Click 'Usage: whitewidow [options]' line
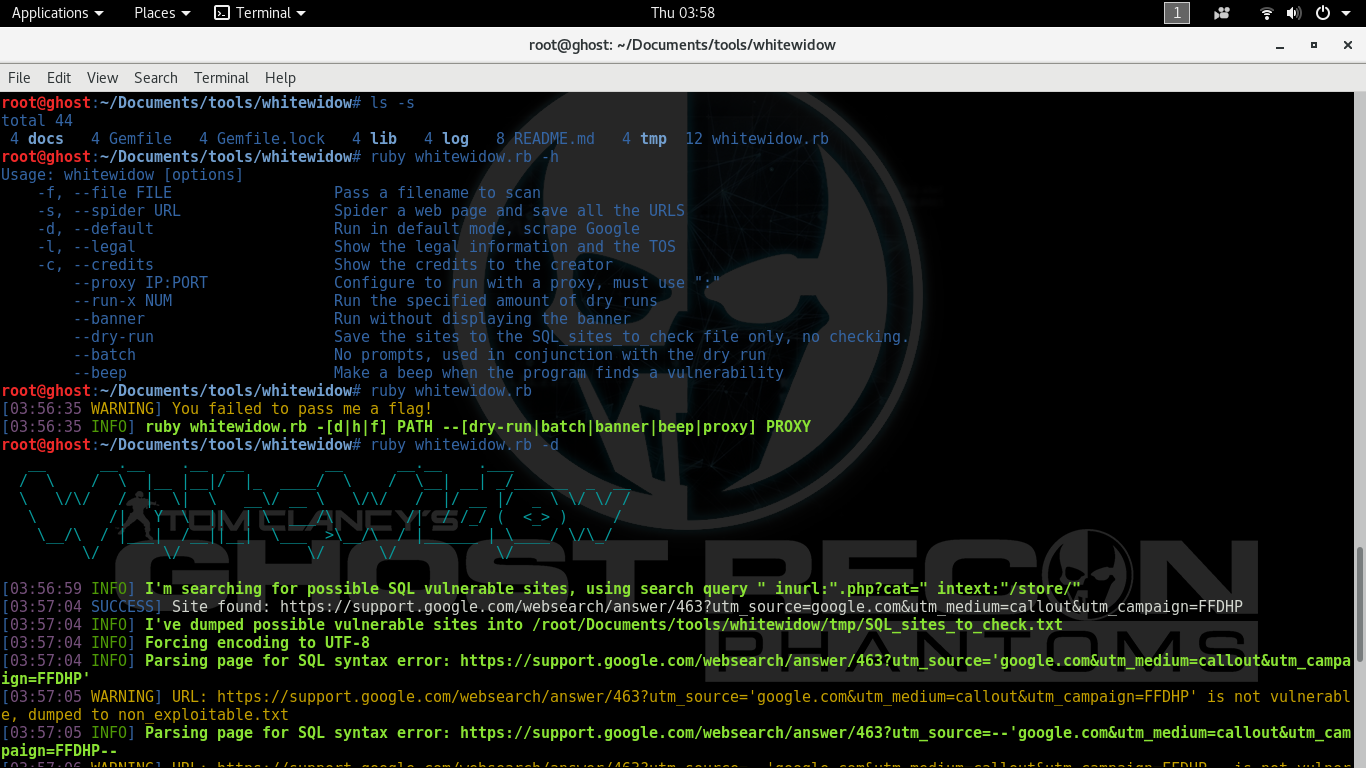Image resolution: width=1366 pixels, height=768 pixels. click(122, 175)
